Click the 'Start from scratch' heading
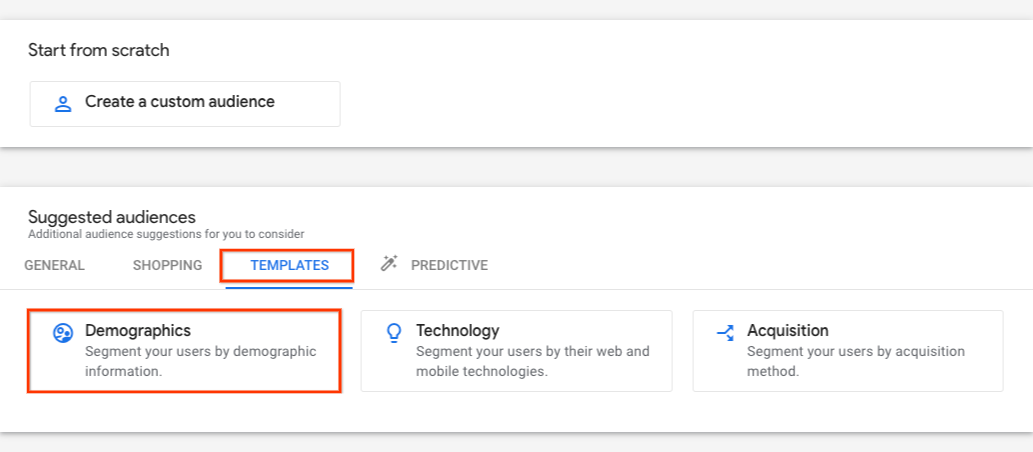The width and height of the screenshot is (1033, 452). (x=99, y=50)
